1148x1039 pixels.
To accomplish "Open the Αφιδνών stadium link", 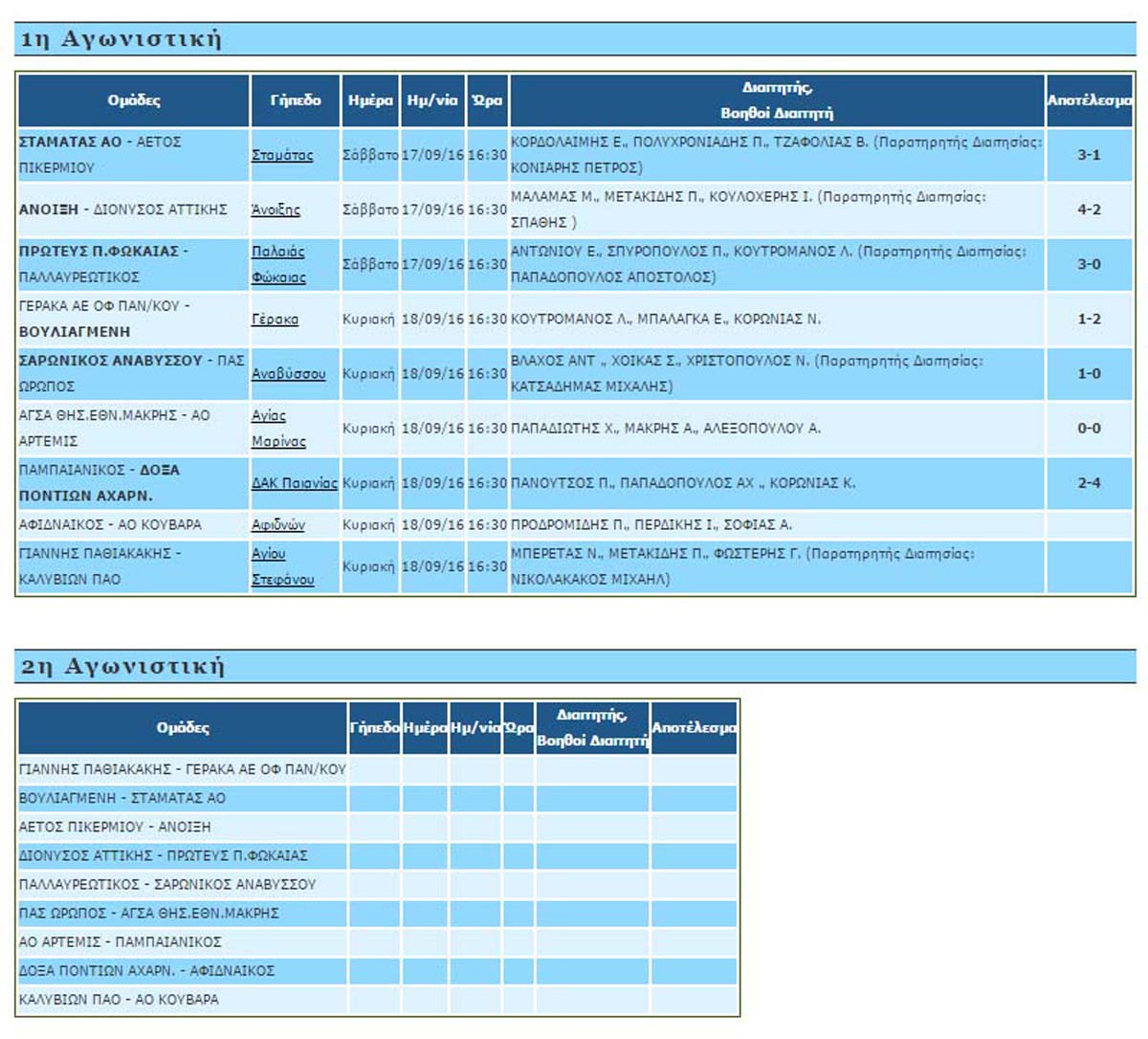I will pyautogui.click(x=278, y=525).
